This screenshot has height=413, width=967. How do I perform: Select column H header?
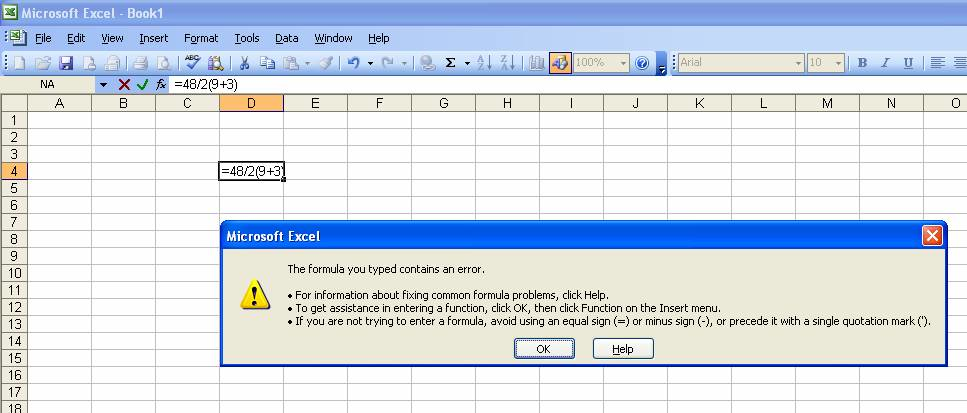(507, 103)
